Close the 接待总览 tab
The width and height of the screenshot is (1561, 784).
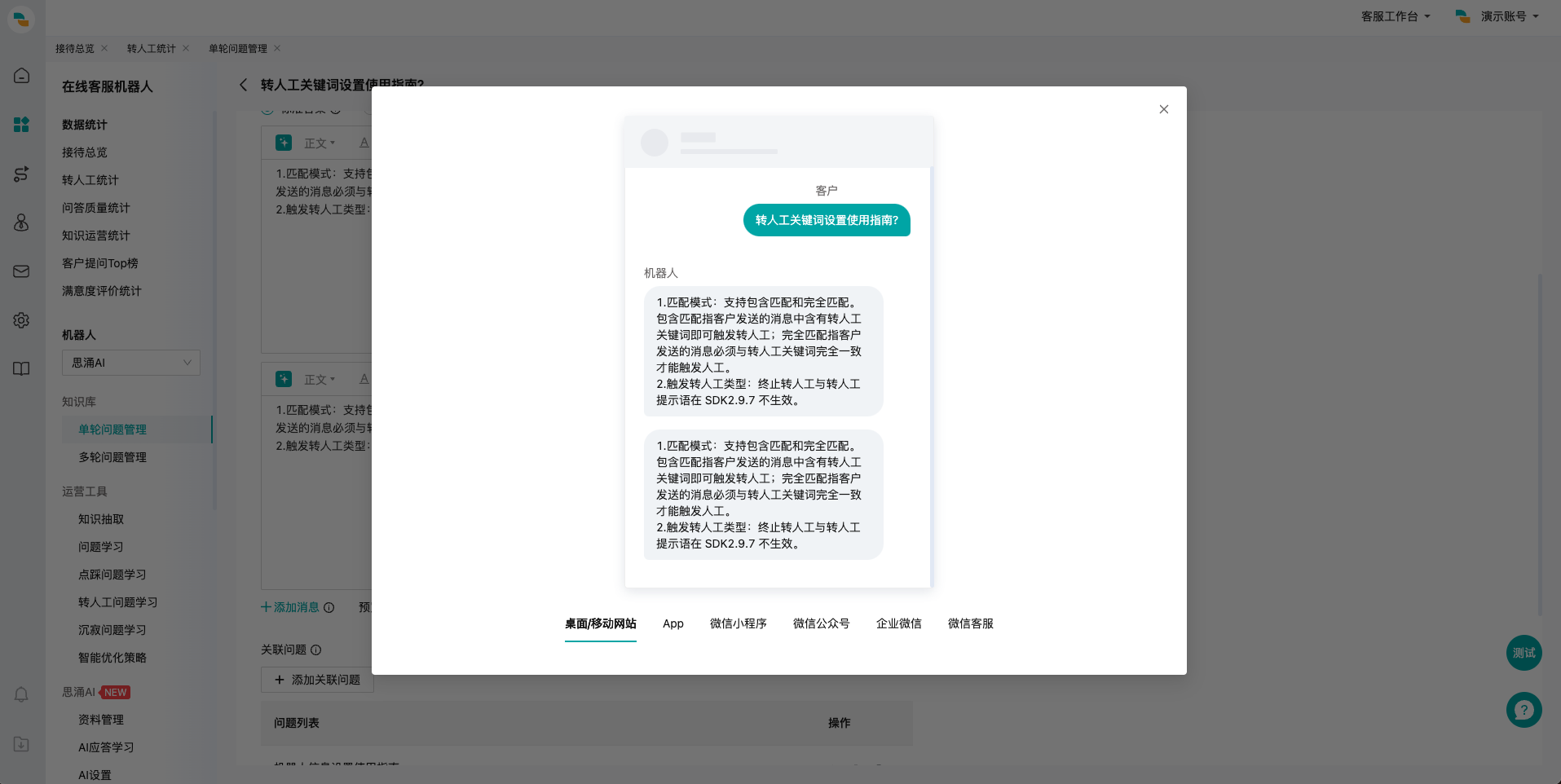104,48
